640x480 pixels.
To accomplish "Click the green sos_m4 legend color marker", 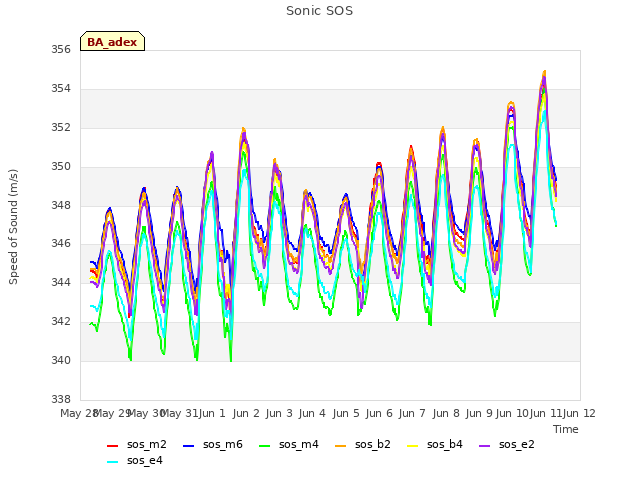I will coord(264,446).
